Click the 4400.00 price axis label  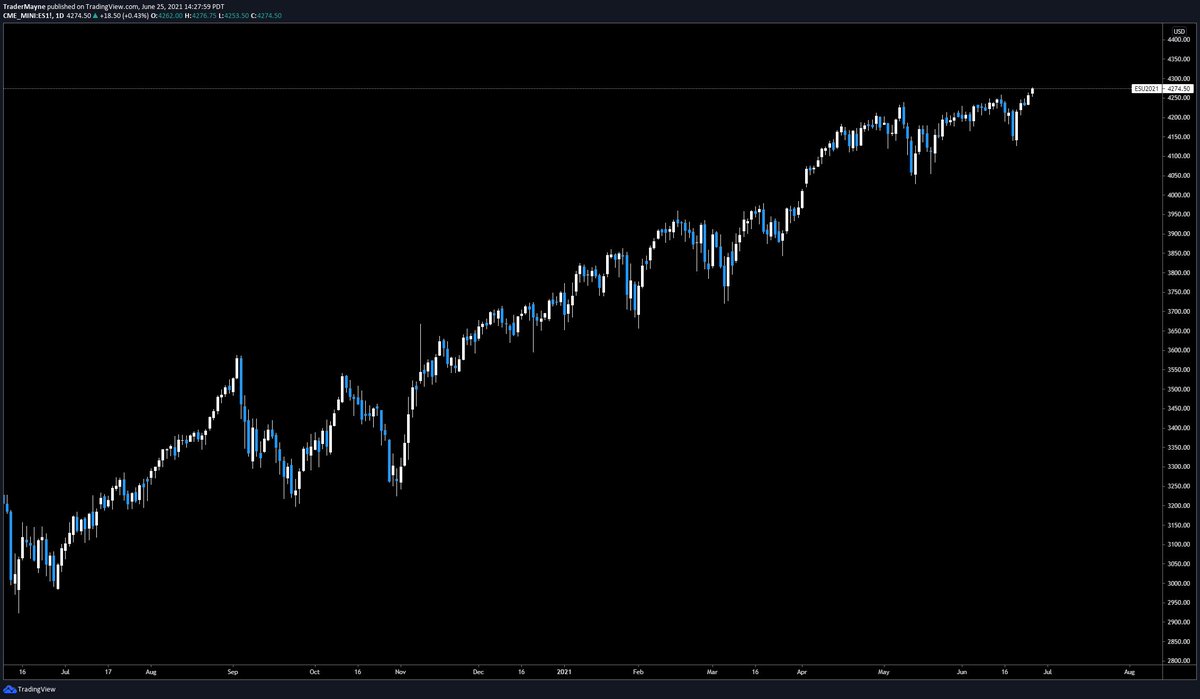tap(1178, 40)
